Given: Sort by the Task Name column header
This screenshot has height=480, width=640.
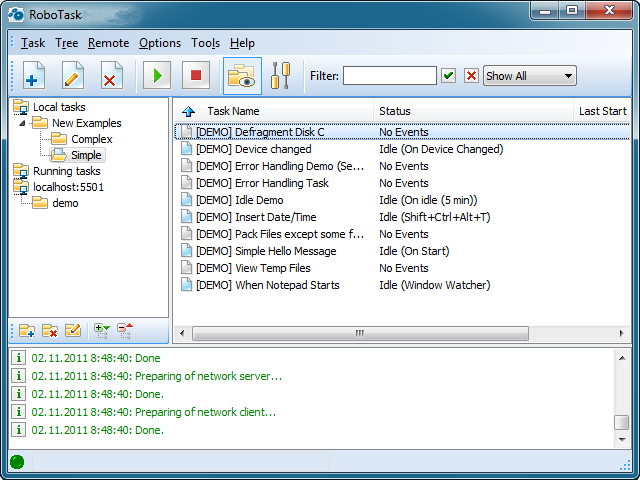Looking at the screenshot, I should tap(233, 111).
